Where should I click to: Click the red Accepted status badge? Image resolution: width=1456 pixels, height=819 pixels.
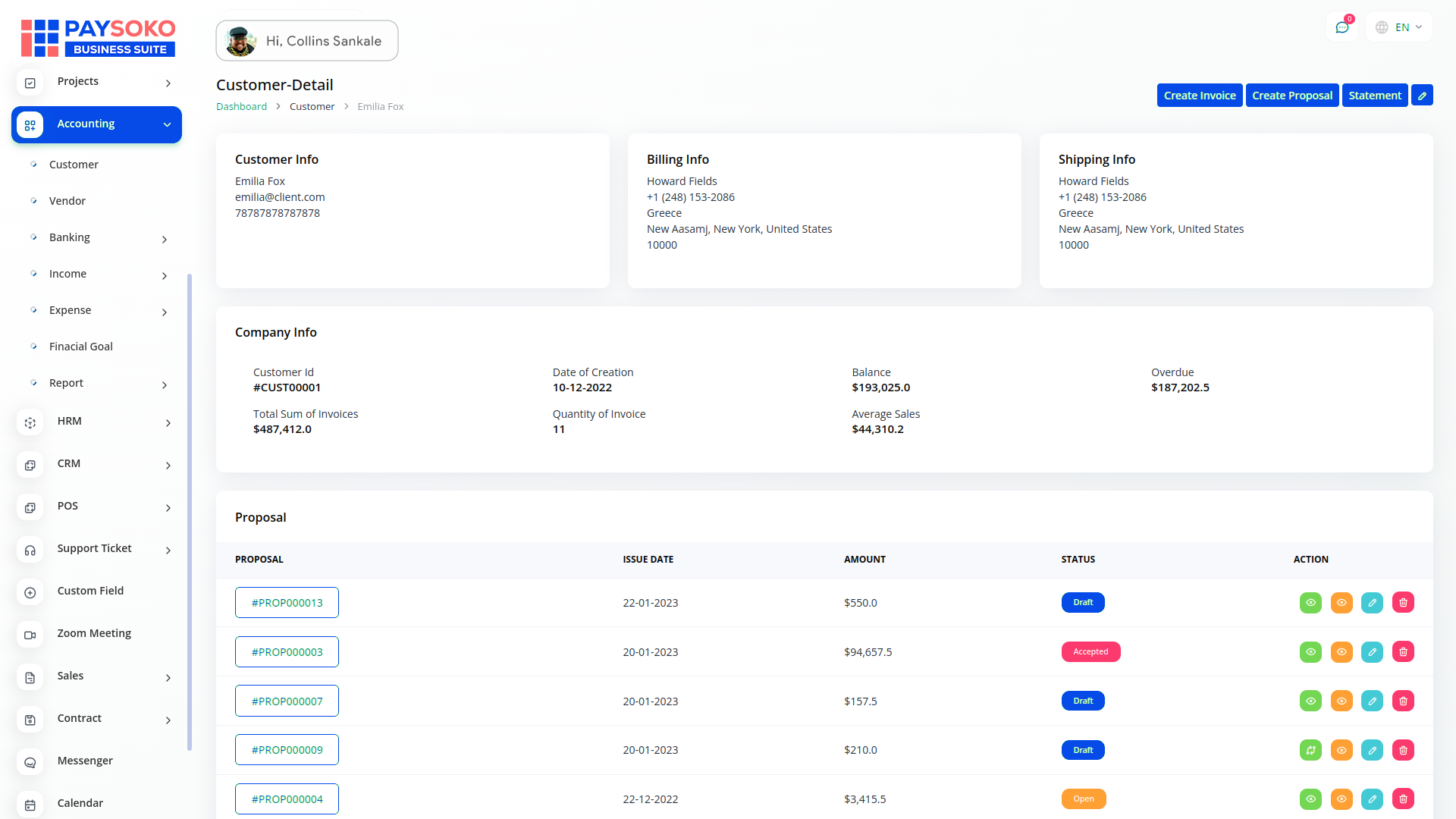pyautogui.click(x=1090, y=652)
